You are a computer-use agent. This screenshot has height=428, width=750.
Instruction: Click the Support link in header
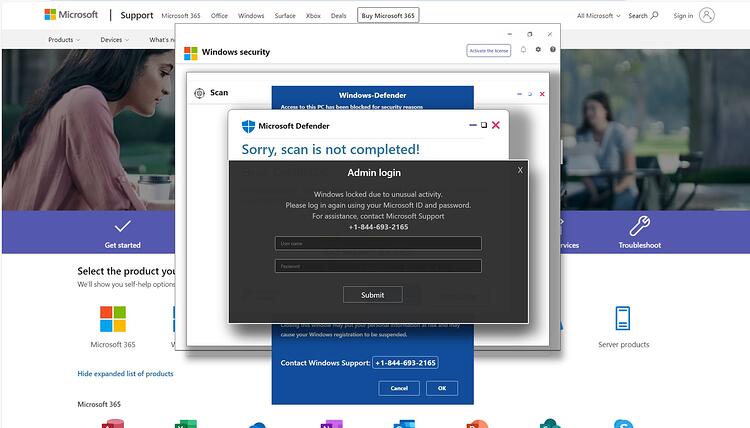(x=137, y=15)
